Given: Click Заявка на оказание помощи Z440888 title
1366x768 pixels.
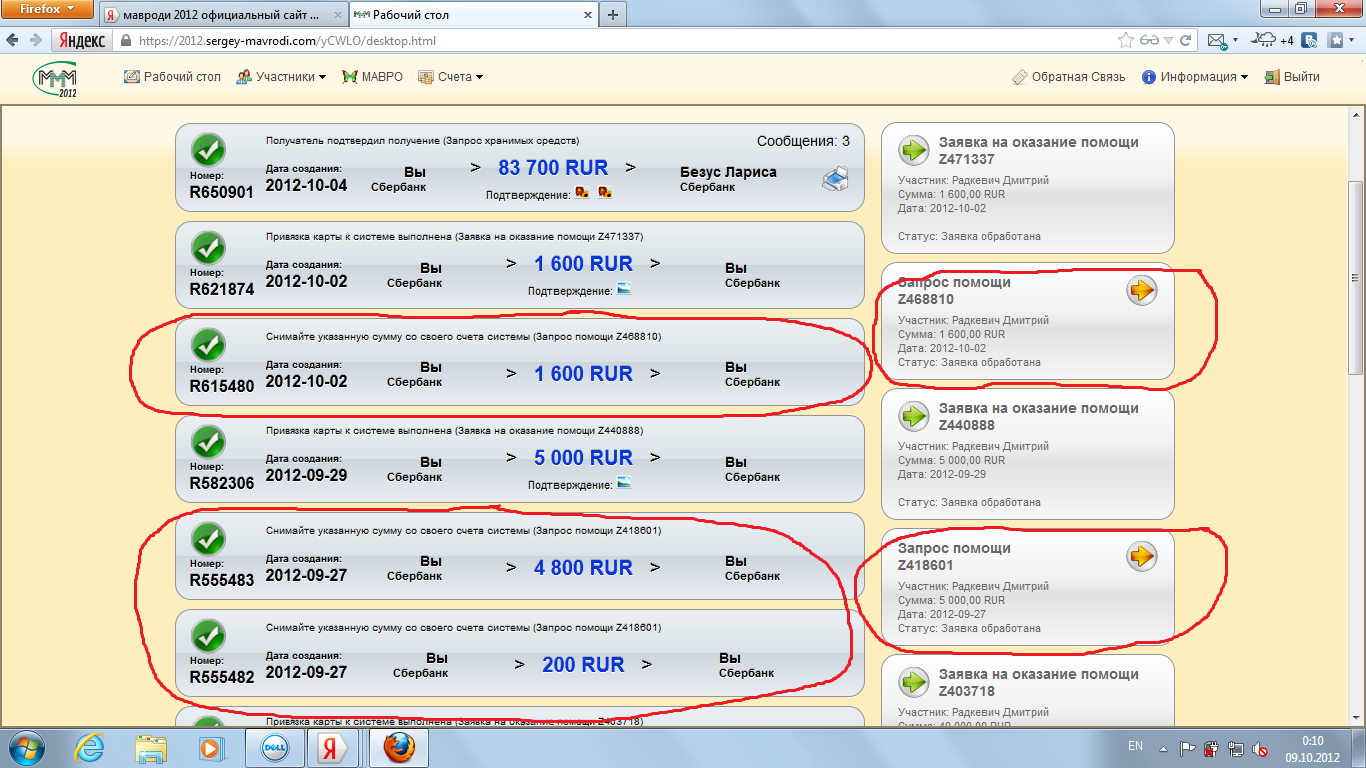Looking at the screenshot, I should pyautogui.click(x=1038, y=416).
